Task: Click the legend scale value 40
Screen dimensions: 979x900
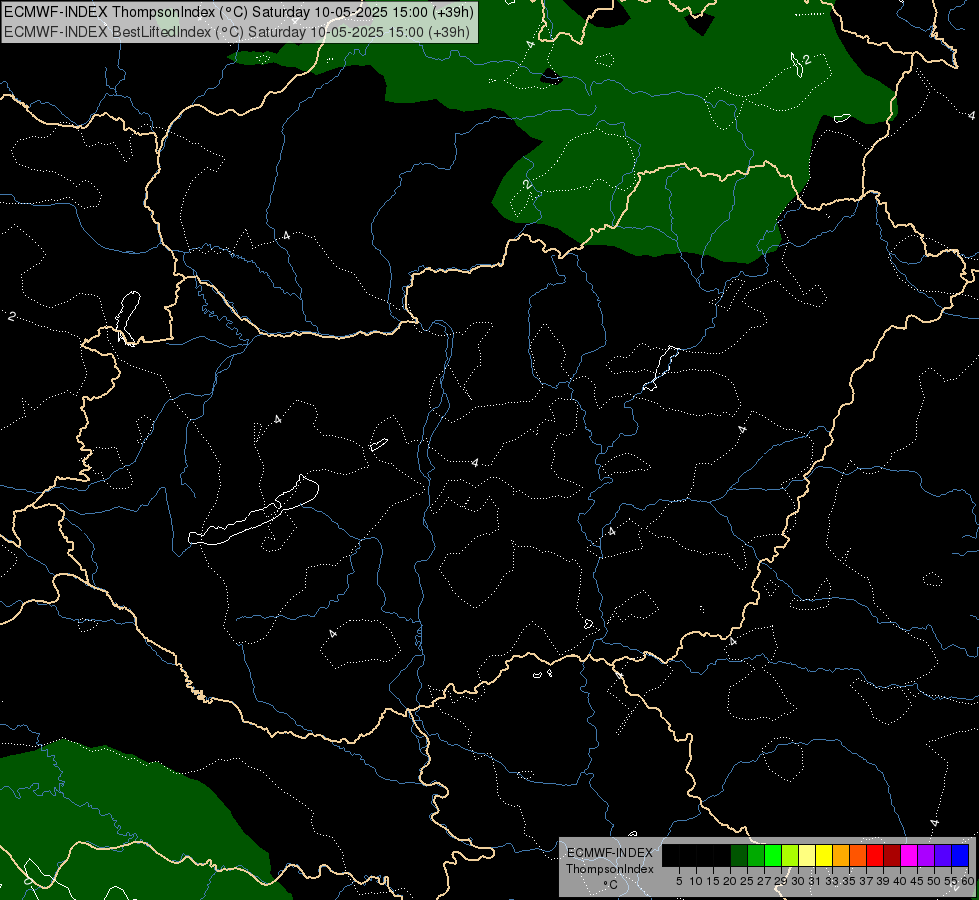Action: click(900, 881)
